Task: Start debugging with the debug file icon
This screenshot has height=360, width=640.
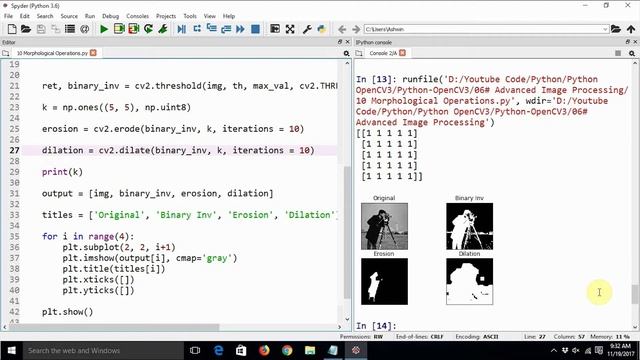Action: click(182, 29)
